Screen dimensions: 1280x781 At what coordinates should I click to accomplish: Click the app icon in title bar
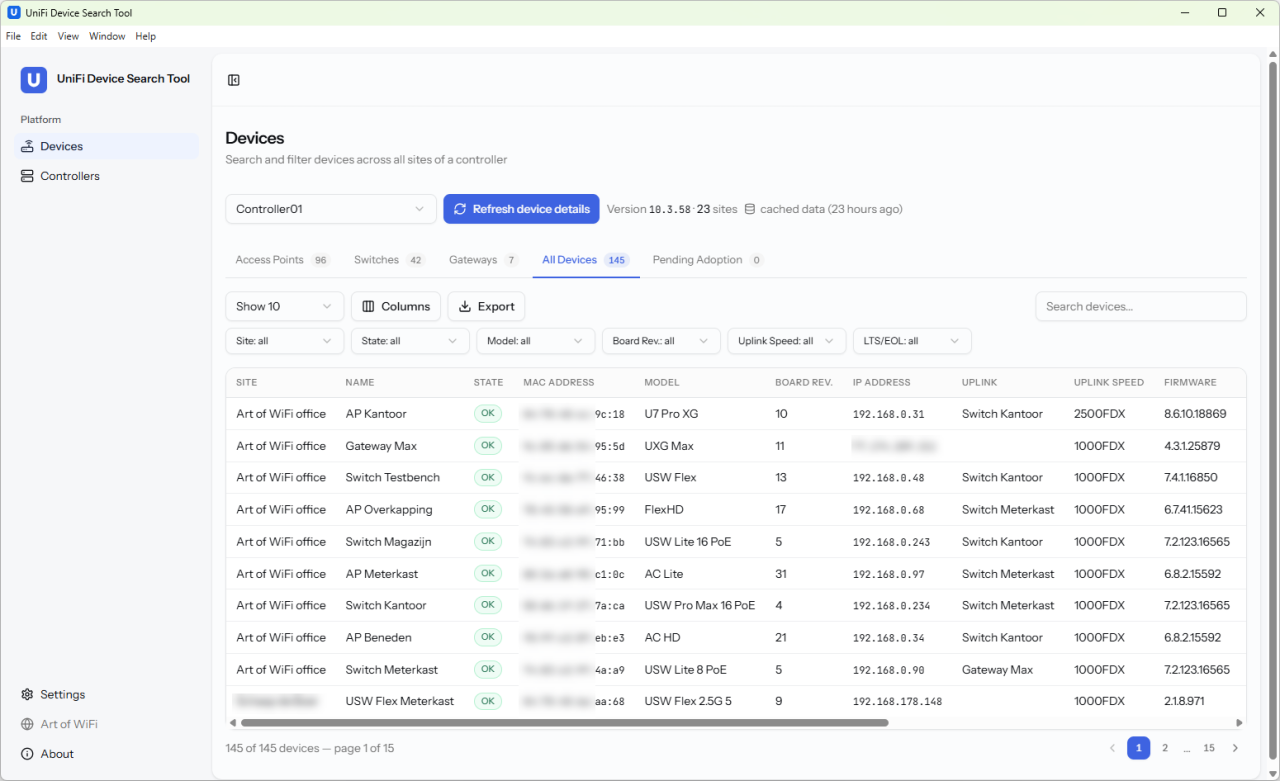coord(13,13)
